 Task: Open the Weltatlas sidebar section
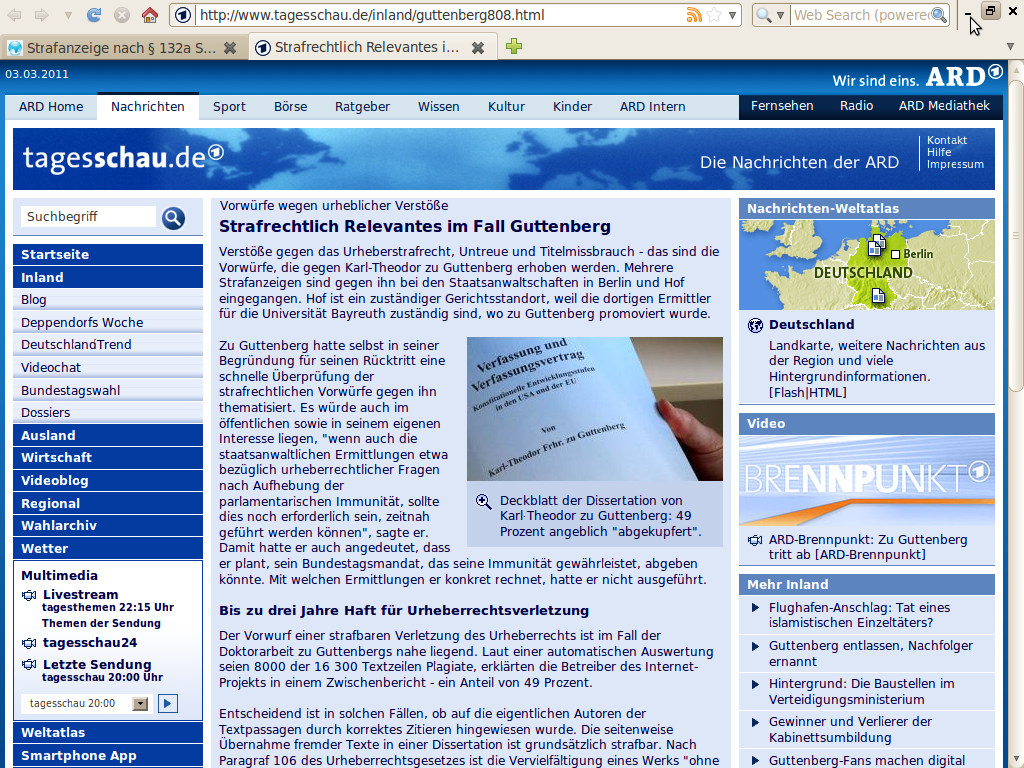click(x=108, y=733)
